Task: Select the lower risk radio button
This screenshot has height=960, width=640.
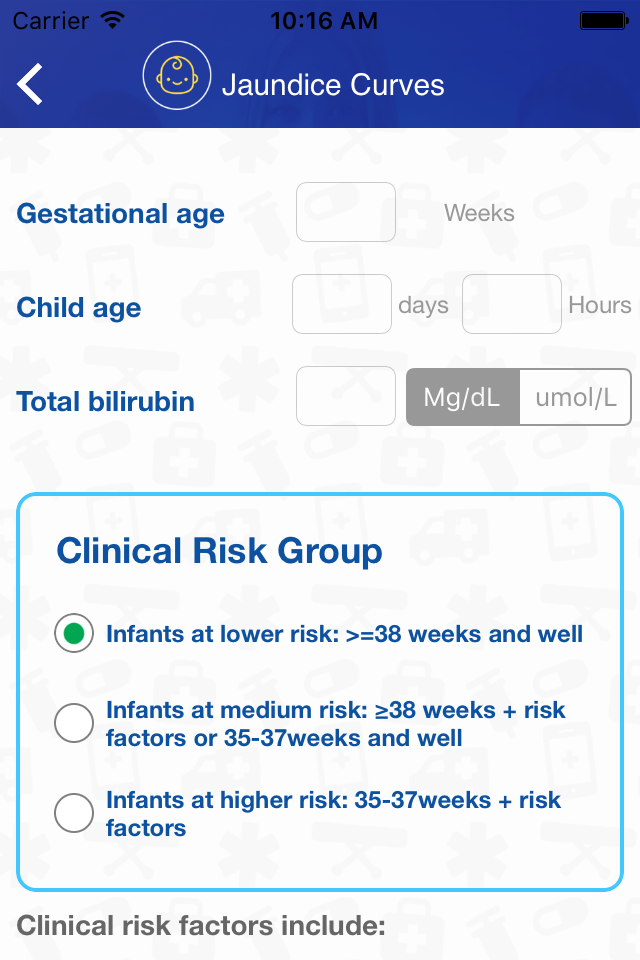Action: (x=74, y=633)
